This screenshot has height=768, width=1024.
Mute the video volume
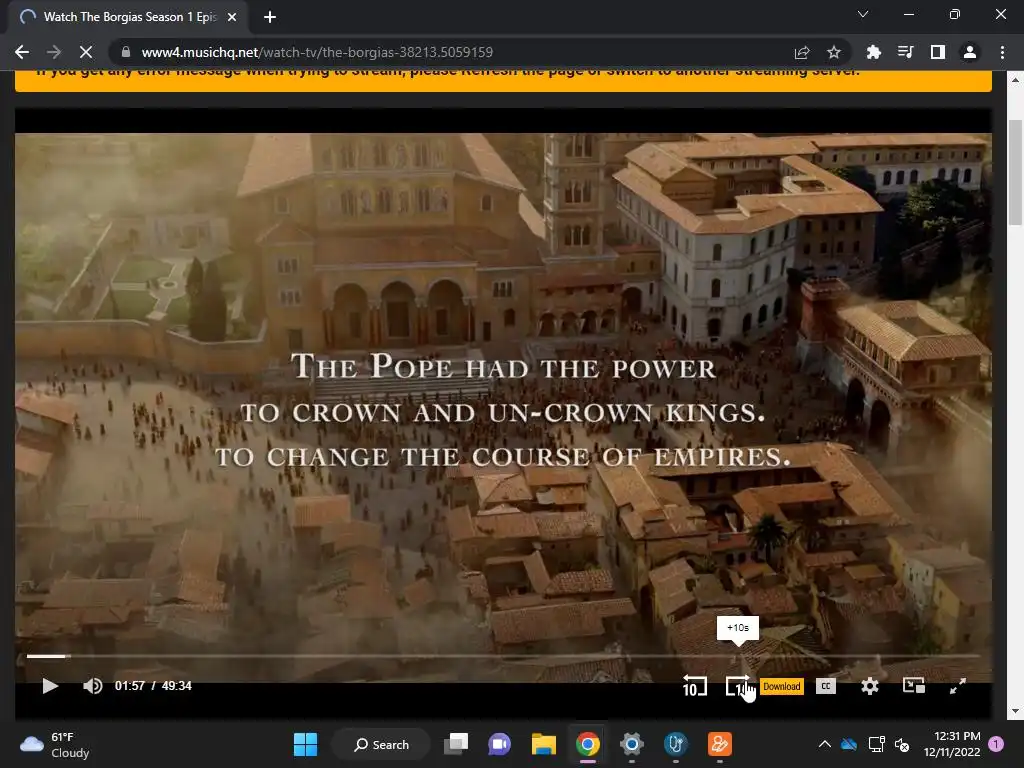coord(93,686)
